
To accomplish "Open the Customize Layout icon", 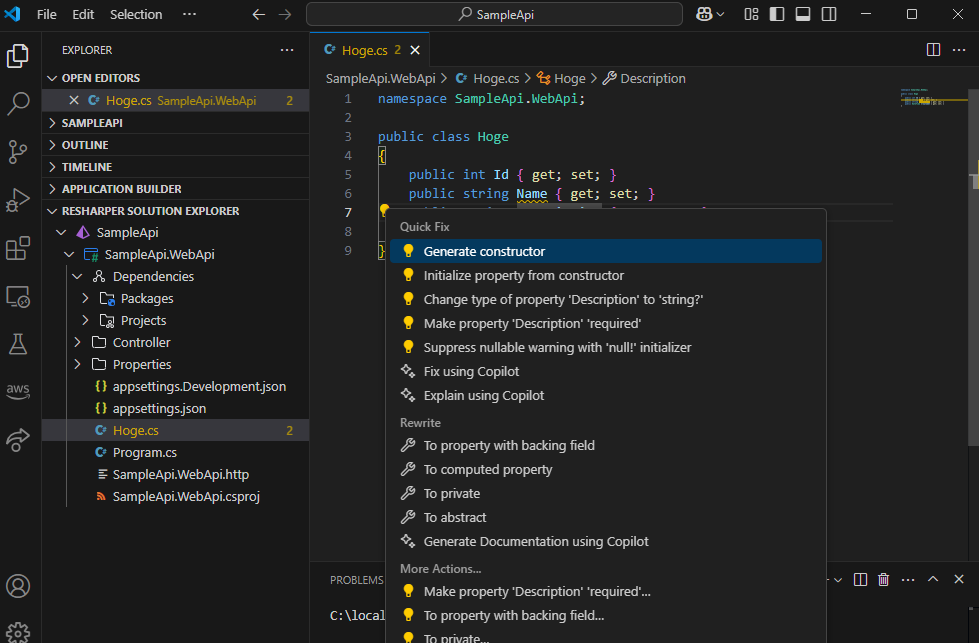I will (751, 14).
